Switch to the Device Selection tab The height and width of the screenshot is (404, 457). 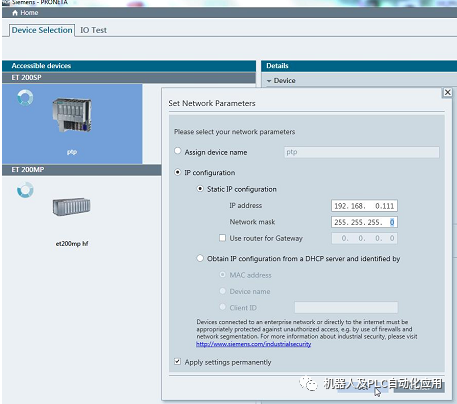coord(42,30)
